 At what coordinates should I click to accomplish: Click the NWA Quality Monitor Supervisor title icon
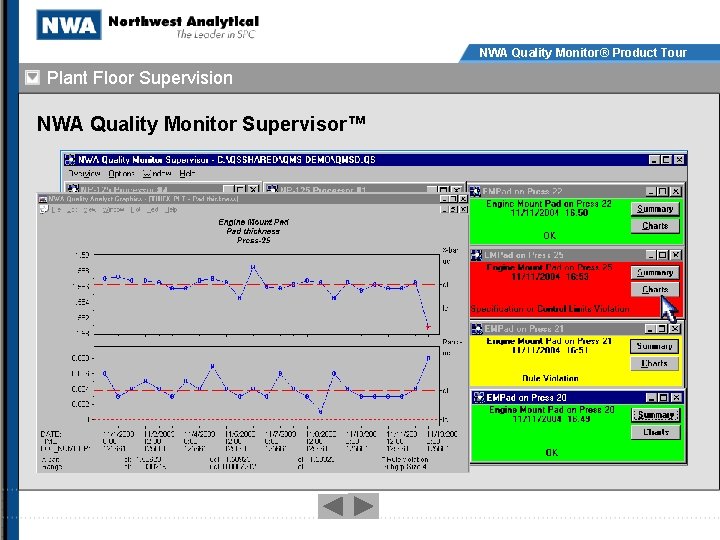click(70, 159)
